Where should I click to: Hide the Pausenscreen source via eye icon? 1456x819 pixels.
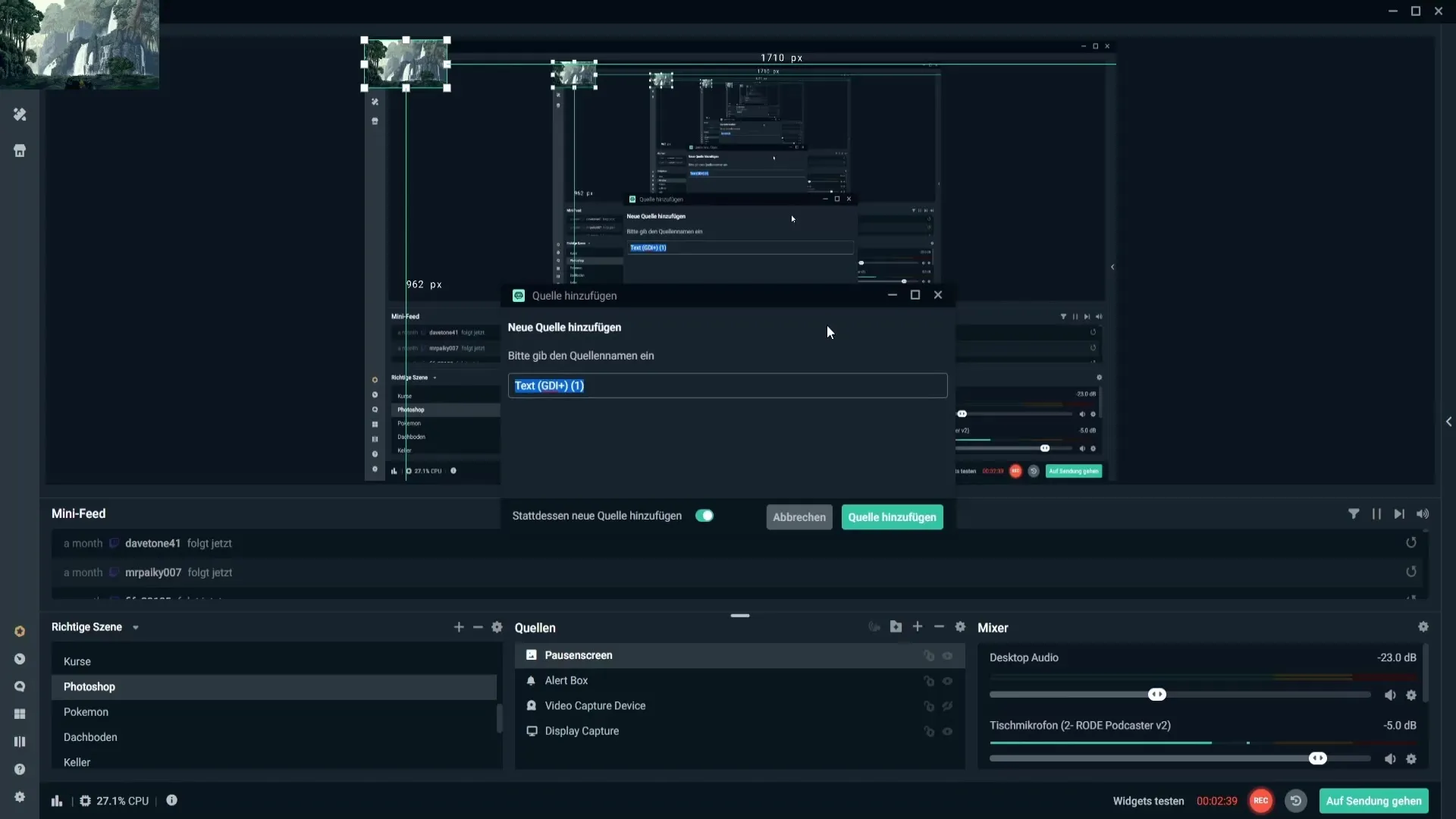947,656
